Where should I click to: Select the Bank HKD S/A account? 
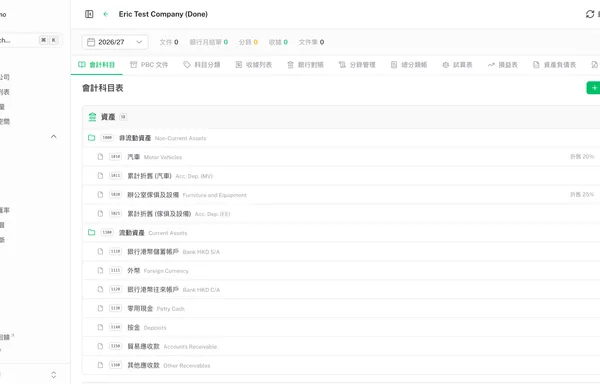pyautogui.click(x=341, y=252)
